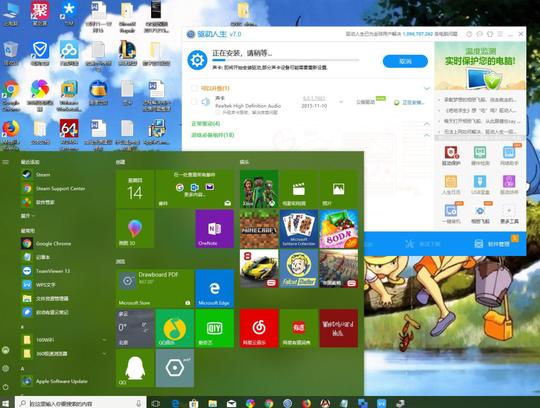Click the microphone icon in search box

[x=138, y=403]
